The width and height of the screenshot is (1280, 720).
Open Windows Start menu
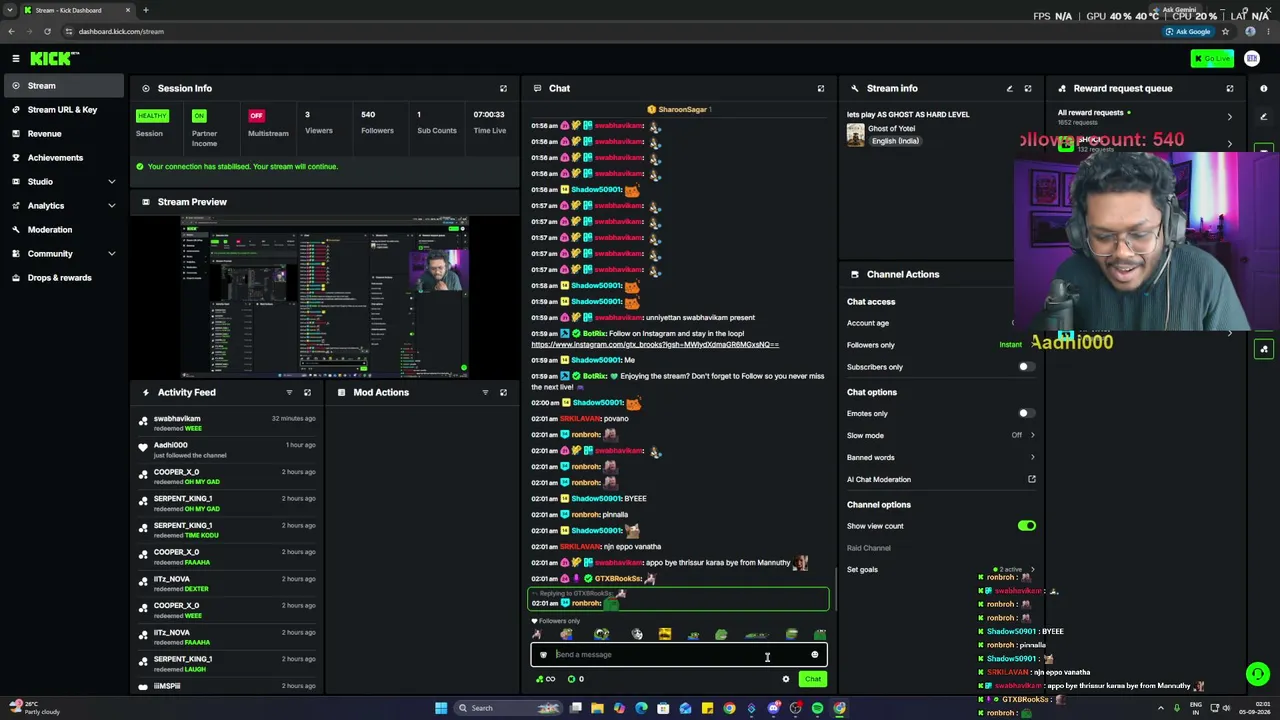coord(441,708)
